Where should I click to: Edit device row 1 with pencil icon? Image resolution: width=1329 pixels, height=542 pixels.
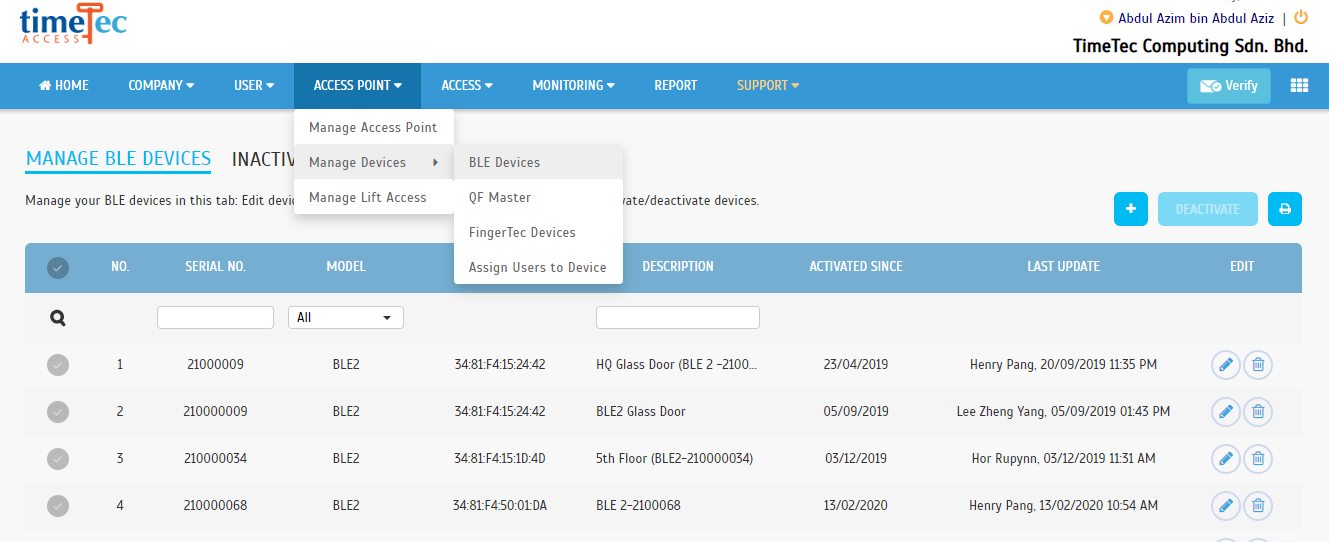click(1225, 365)
